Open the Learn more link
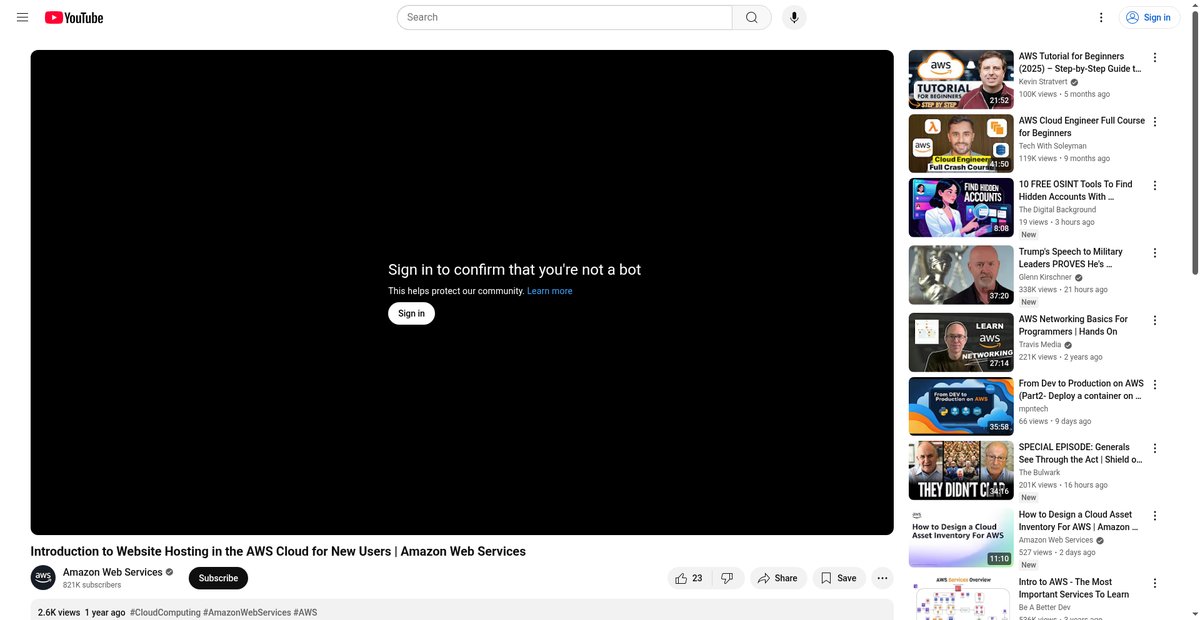Image resolution: width=1200 pixels, height=620 pixels. [550, 291]
